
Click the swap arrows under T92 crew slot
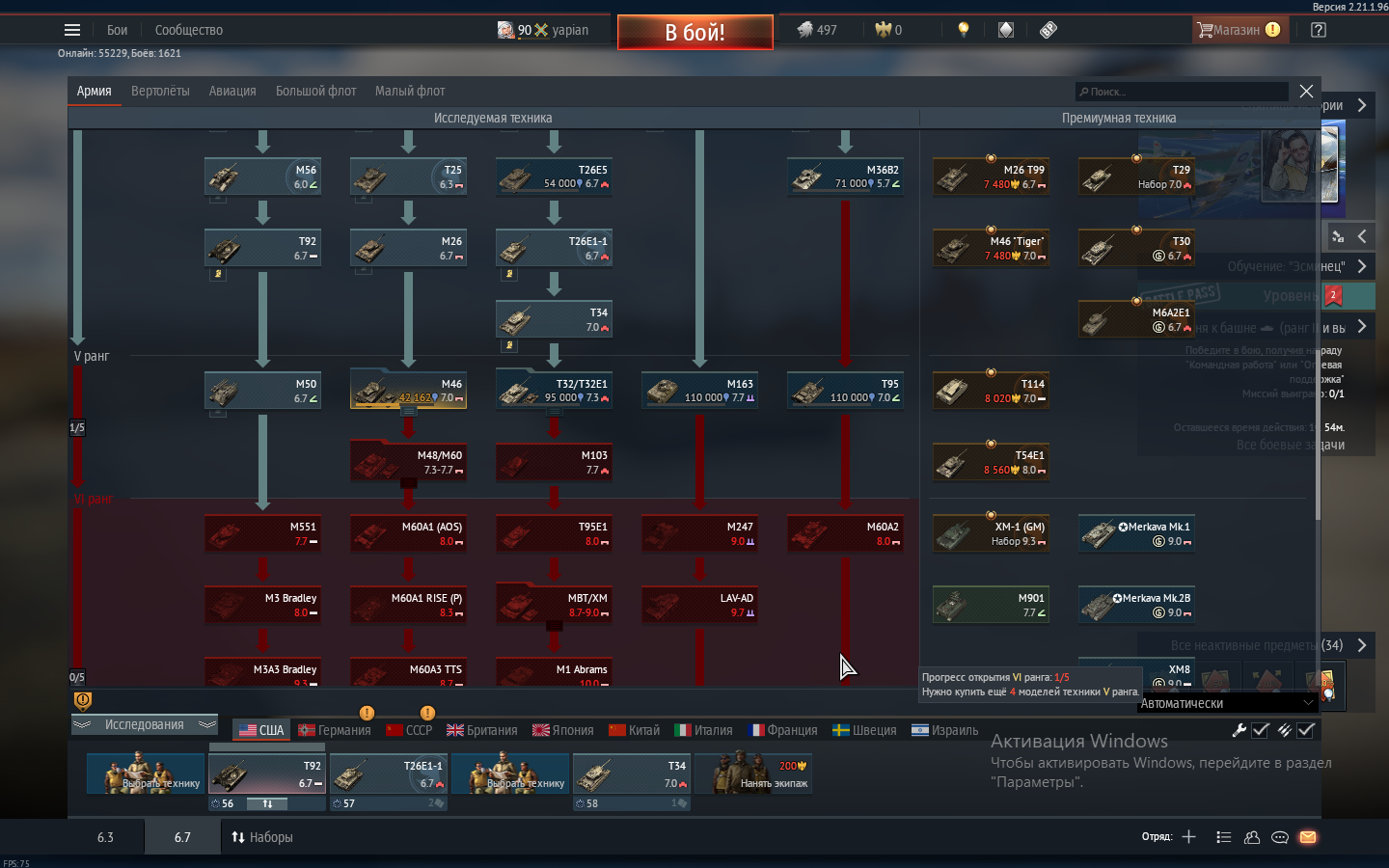point(267,803)
